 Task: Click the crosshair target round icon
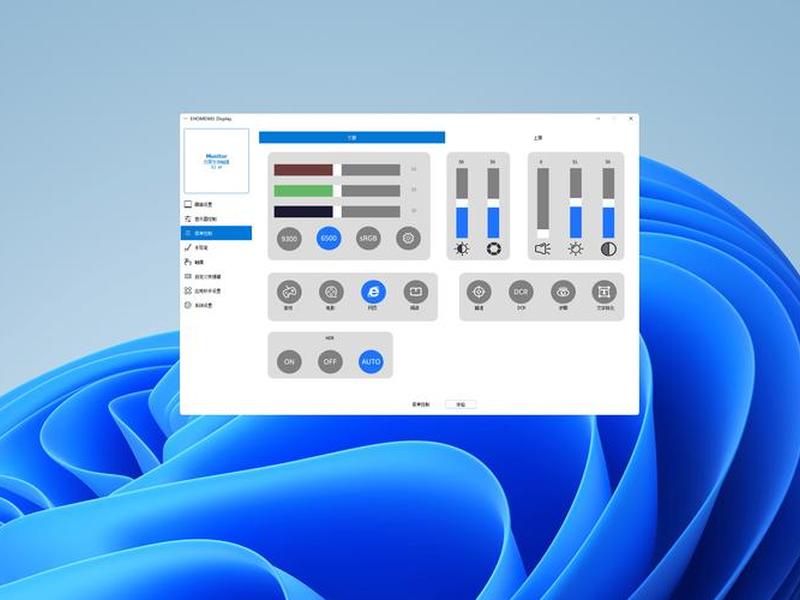click(479, 292)
